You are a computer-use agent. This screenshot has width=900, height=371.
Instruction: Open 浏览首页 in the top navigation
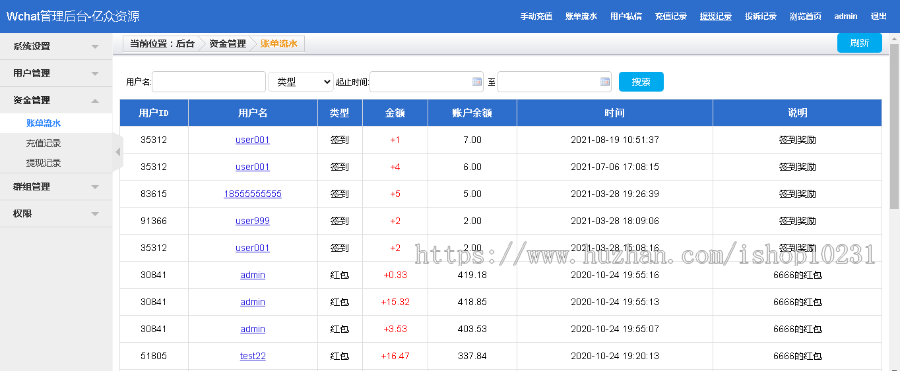(x=805, y=17)
